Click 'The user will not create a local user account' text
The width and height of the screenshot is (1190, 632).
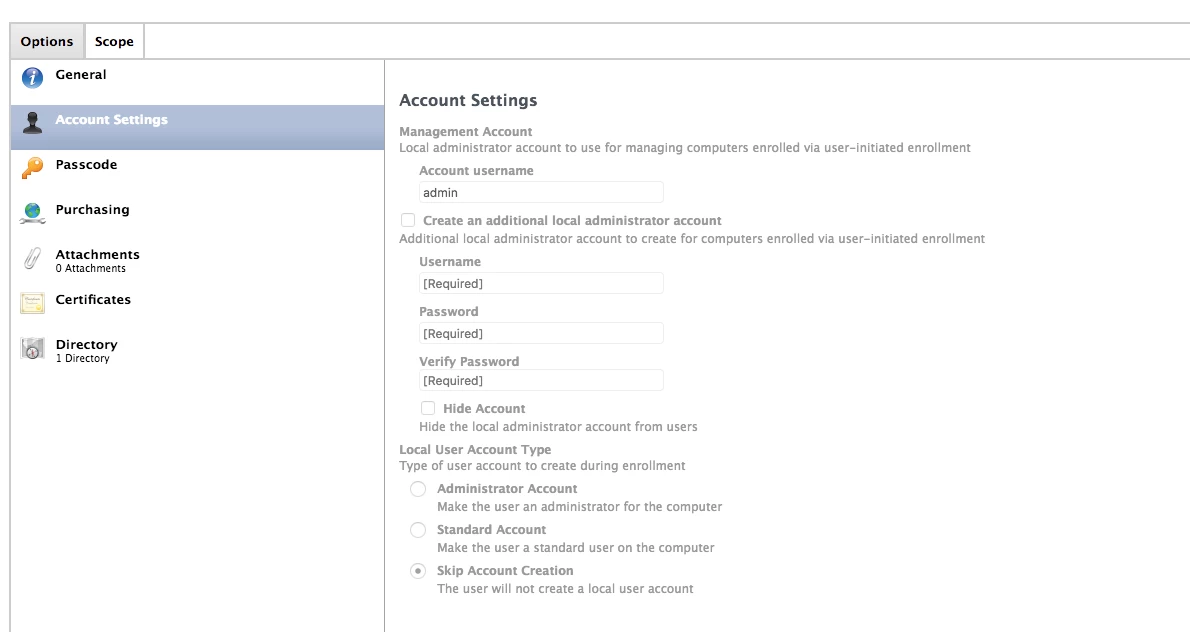(x=565, y=589)
